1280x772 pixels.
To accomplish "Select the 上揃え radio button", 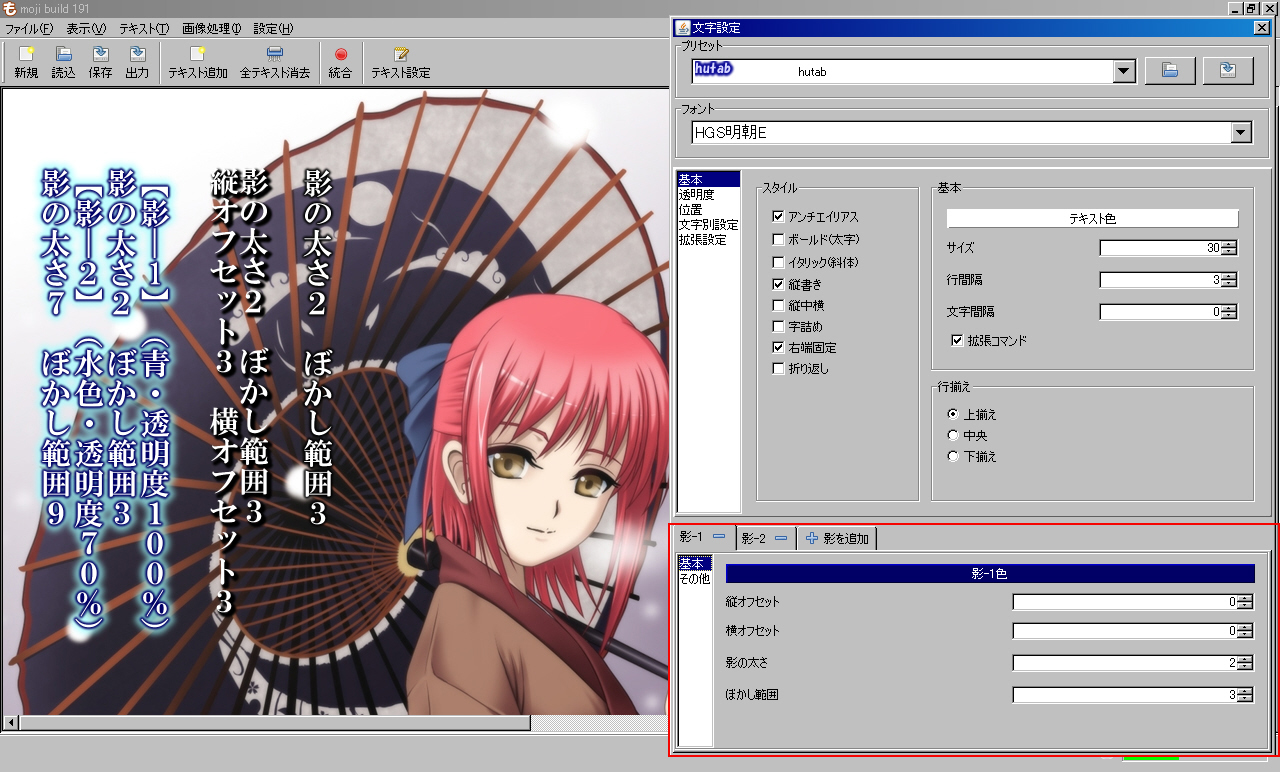I will coord(953,414).
